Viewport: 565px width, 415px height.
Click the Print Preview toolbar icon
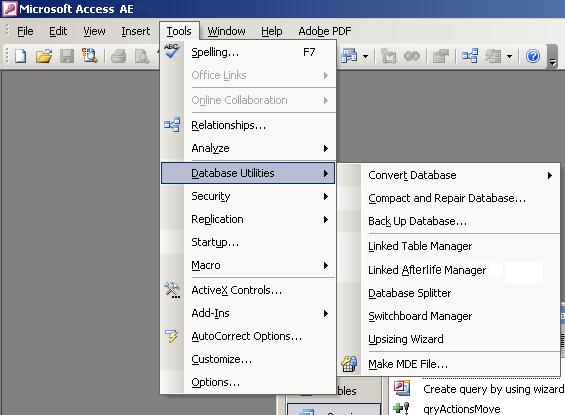(142, 56)
